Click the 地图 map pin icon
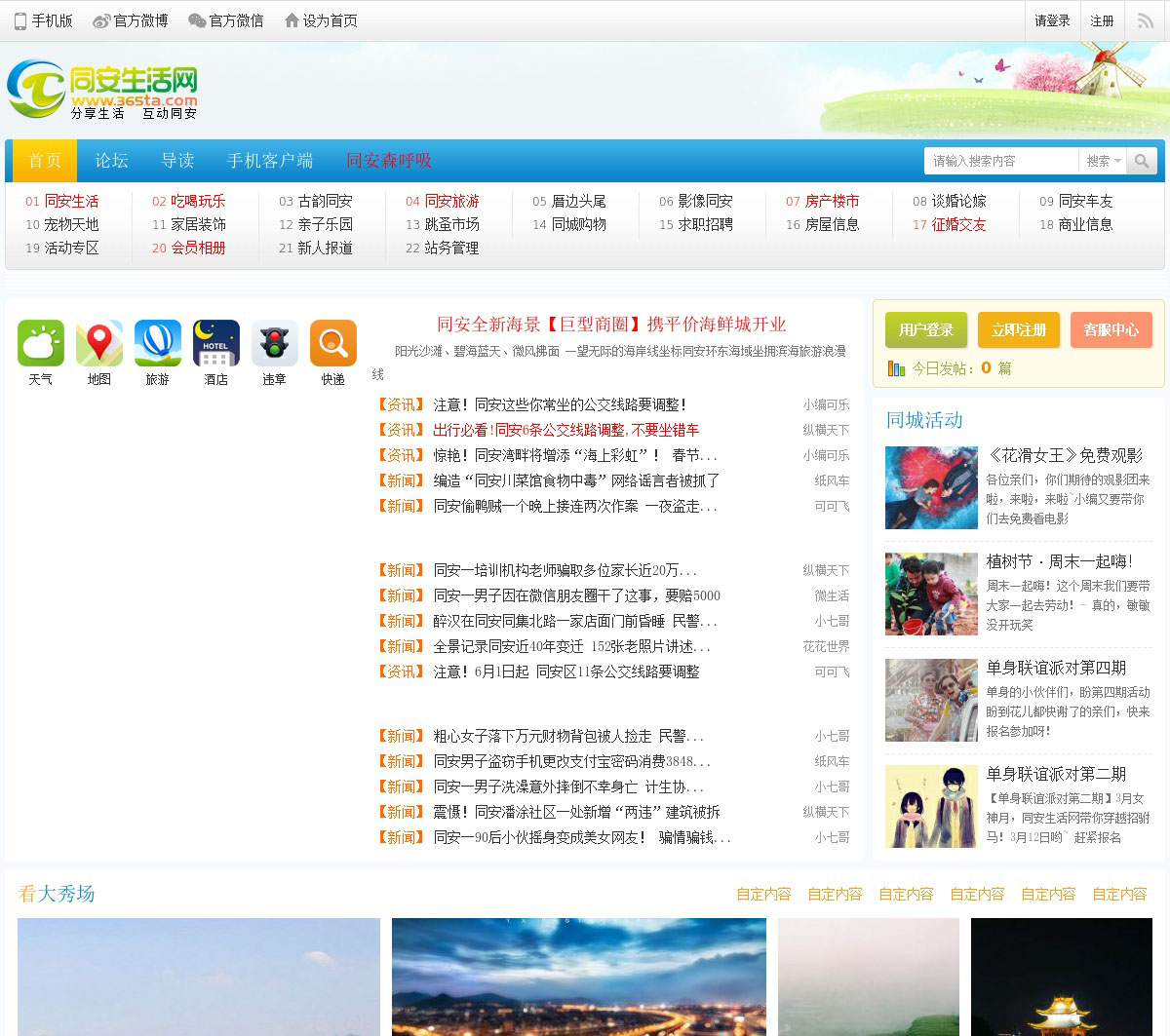This screenshot has height=1036, width=1170. [99, 344]
